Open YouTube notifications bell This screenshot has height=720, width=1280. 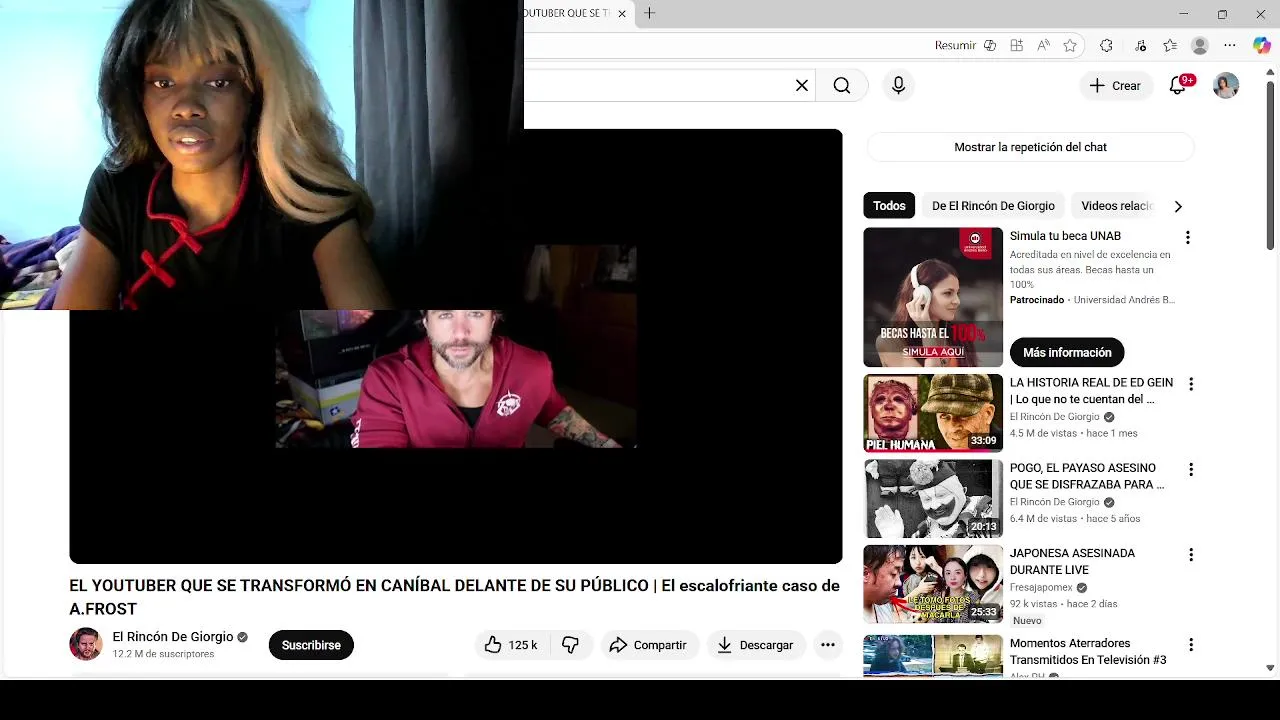click(x=1178, y=86)
